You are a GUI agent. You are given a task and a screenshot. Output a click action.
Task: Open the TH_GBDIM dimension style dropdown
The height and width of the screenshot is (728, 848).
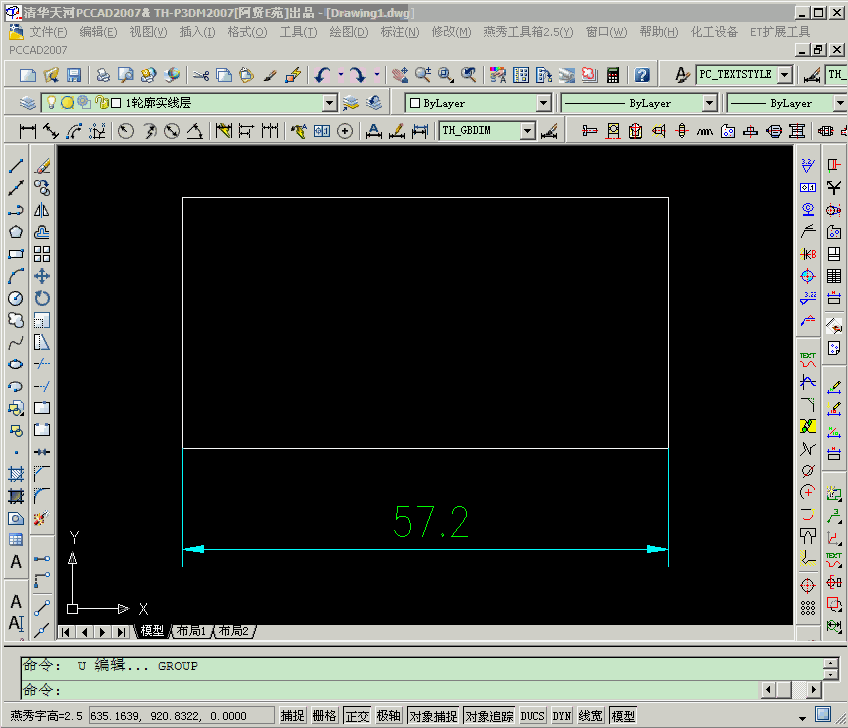528,130
